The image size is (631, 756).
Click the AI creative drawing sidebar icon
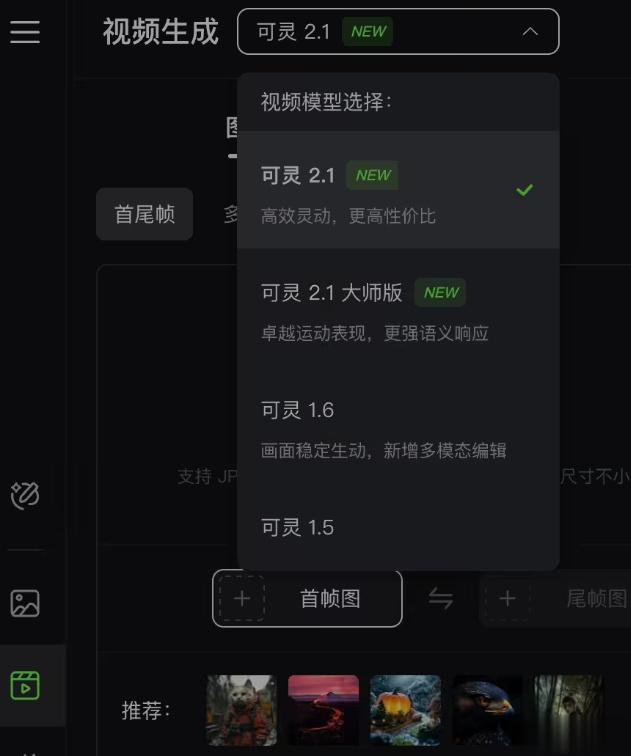coord(25,495)
